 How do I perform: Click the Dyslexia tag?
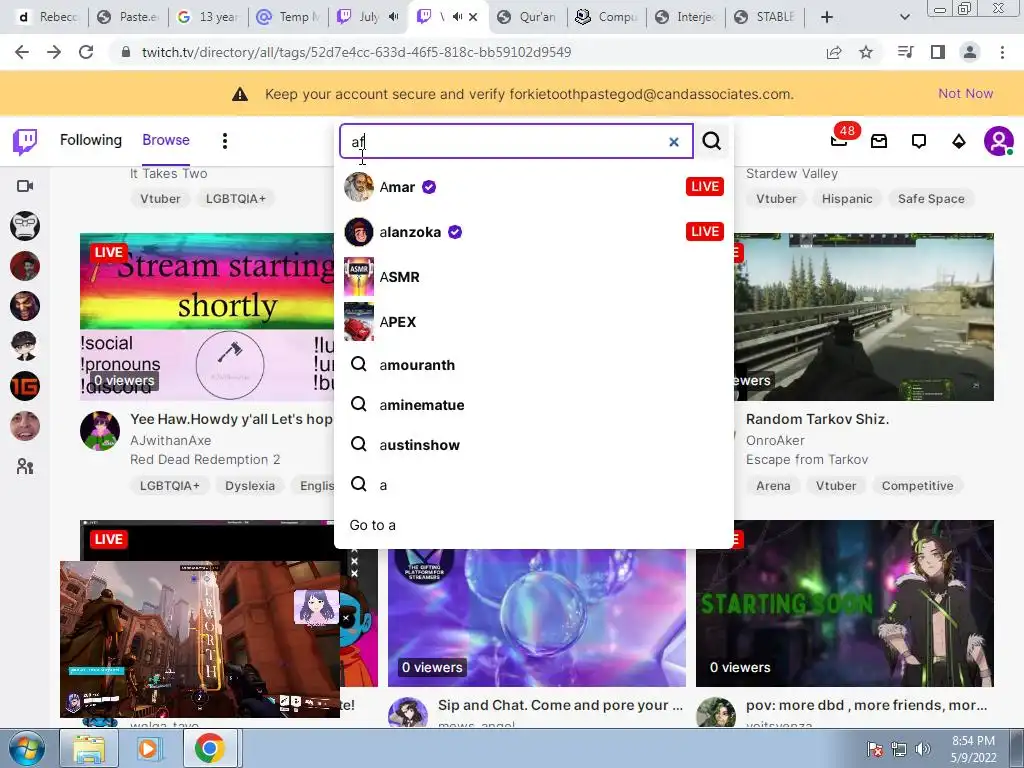pos(250,486)
